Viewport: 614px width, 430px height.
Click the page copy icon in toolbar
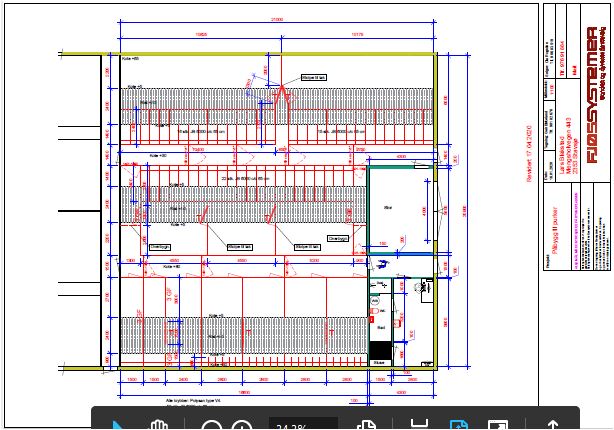click(366, 424)
